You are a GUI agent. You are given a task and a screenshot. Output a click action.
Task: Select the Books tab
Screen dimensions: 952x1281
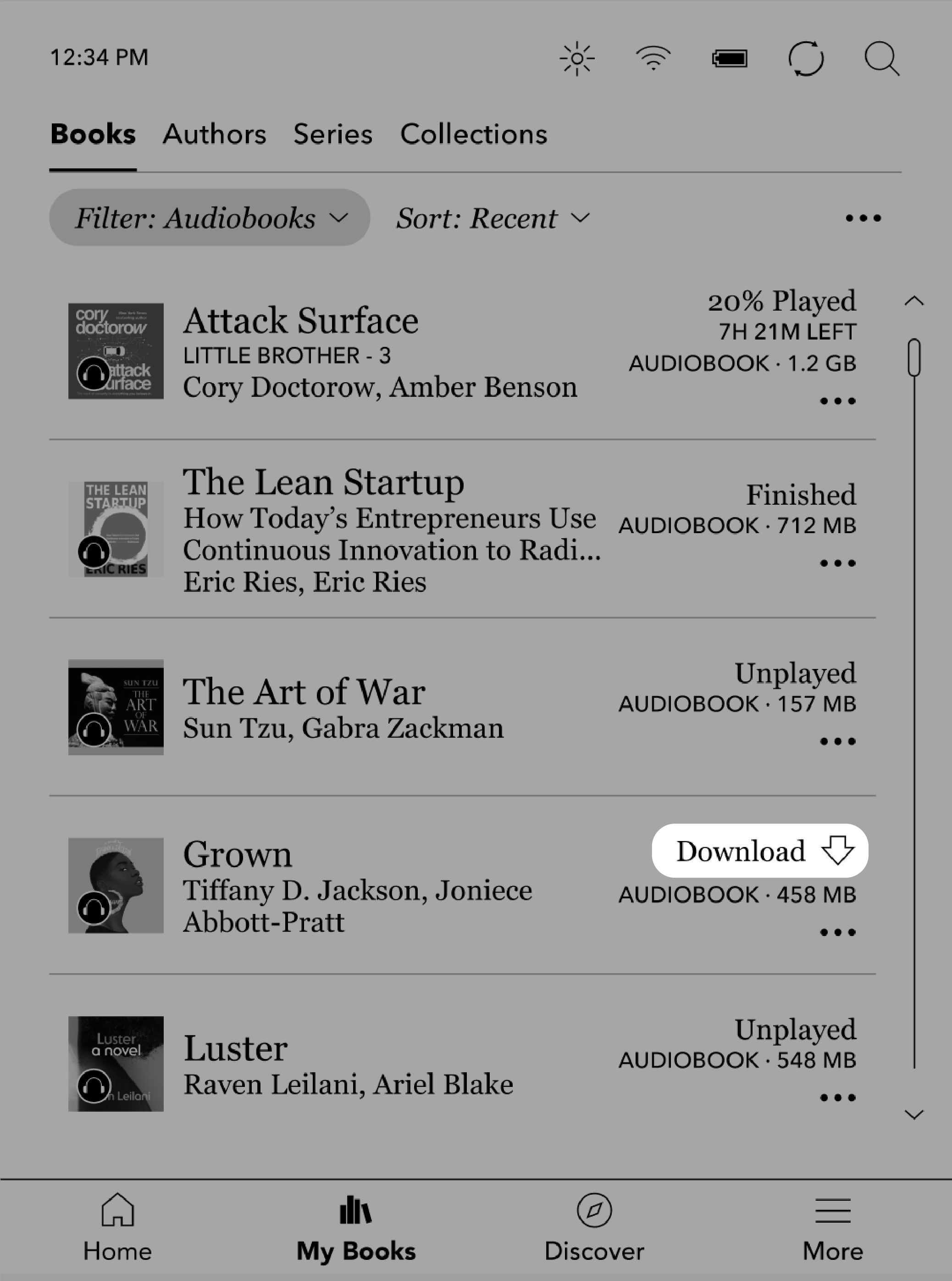click(x=94, y=134)
